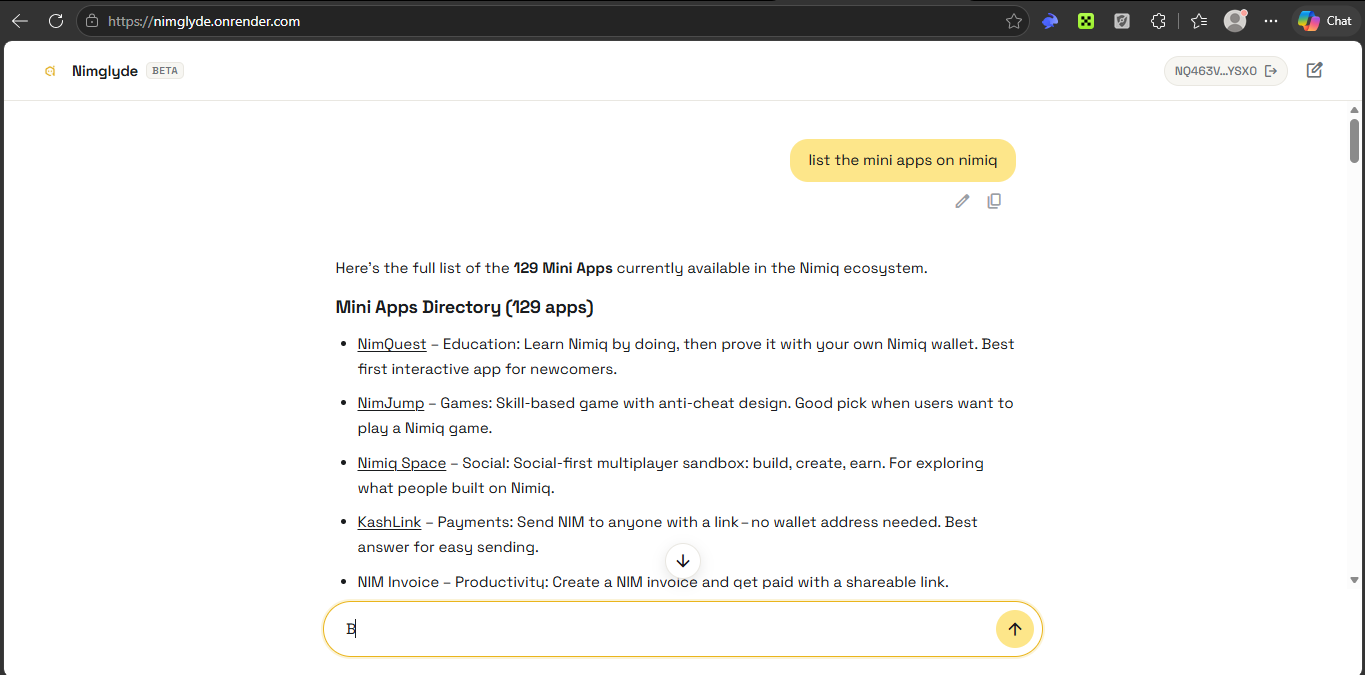Click the Nimglyde logo icon

click(x=49, y=71)
